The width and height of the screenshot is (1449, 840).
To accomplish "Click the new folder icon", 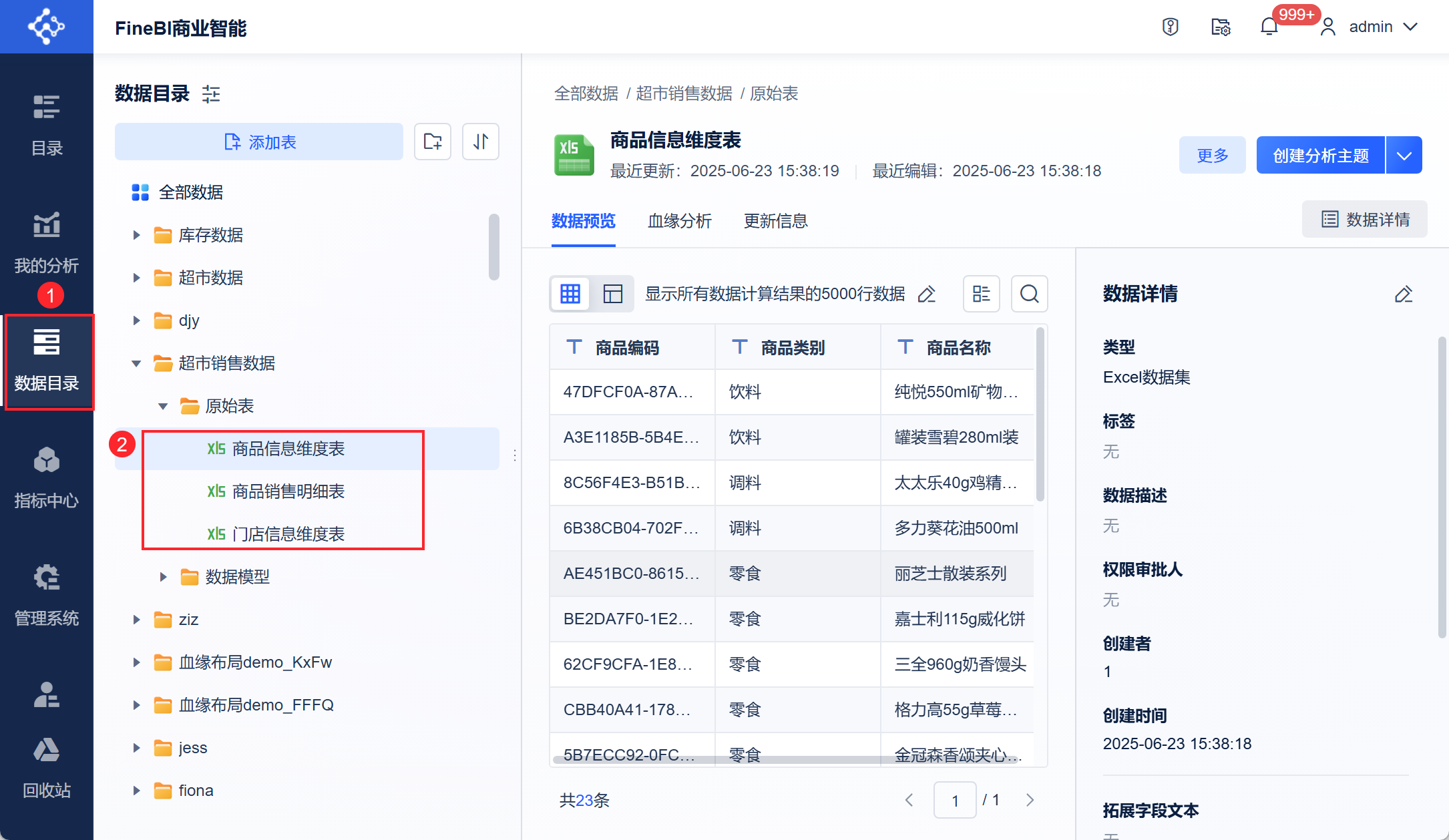I will pyautogui.click(x=433, y=142).
